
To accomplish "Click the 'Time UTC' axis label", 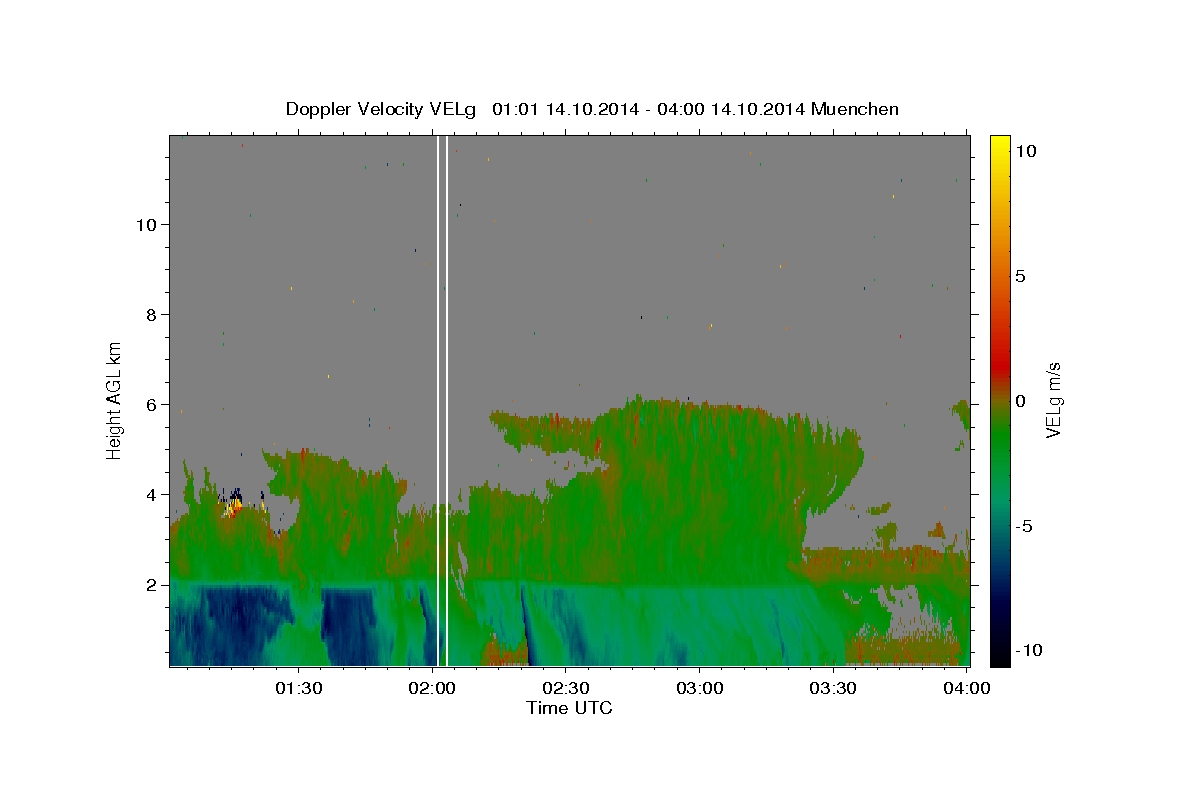I will [569, 708].
